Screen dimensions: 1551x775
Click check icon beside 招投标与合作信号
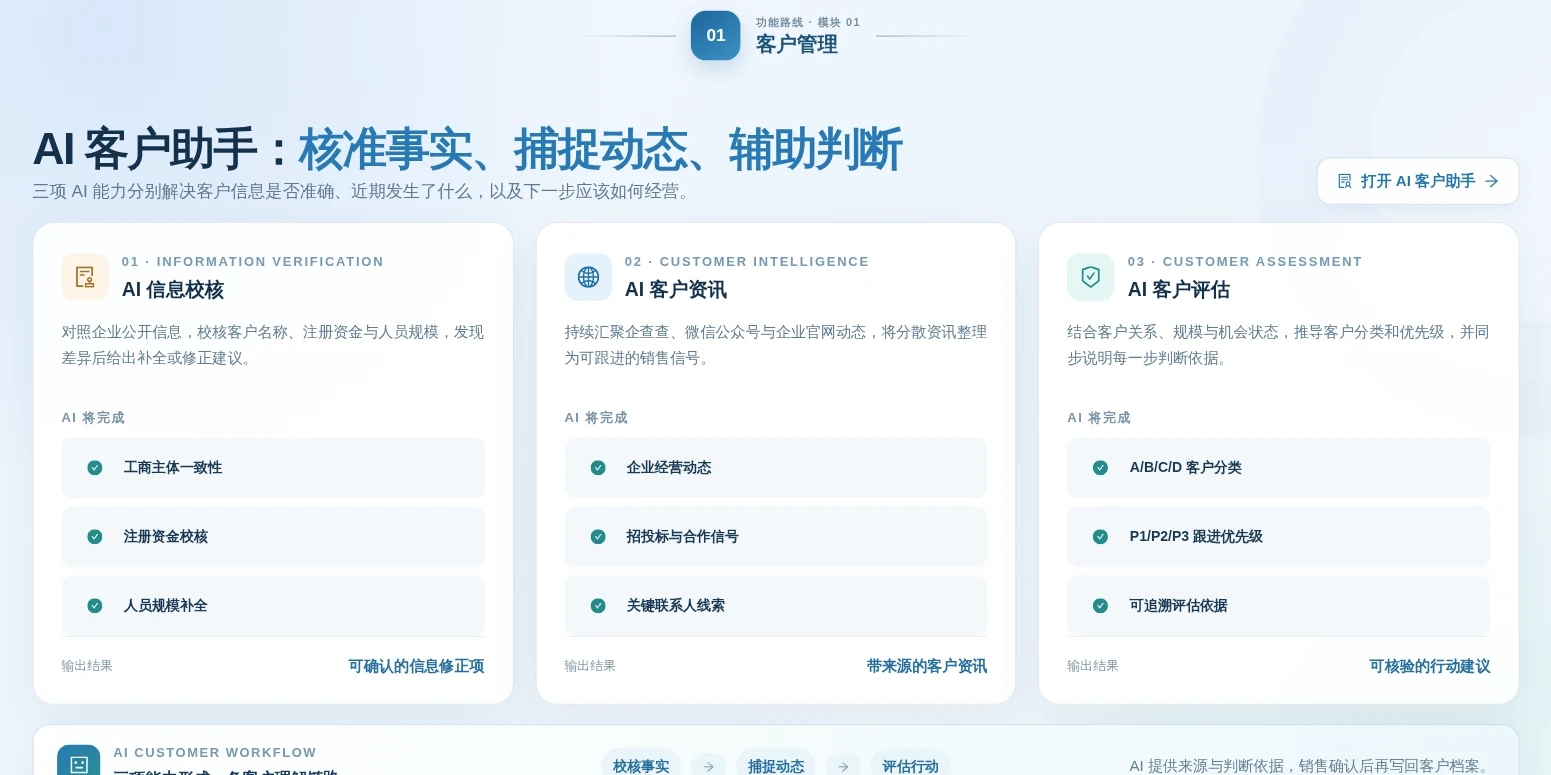tap(598, 537)
